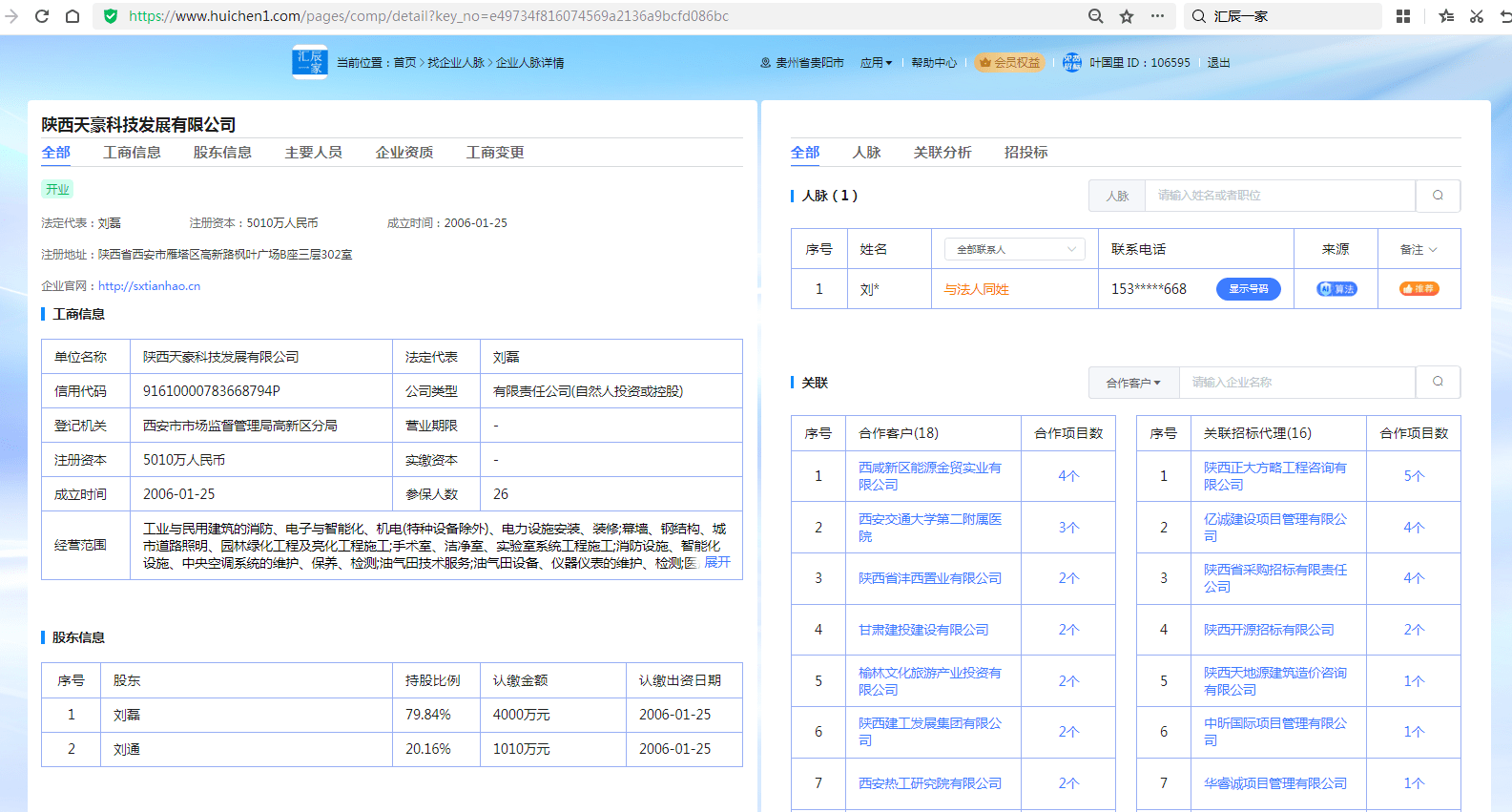Viewport: 1512px width, 812px height.
Task: Open the browser apps grid icon
Action: coord(1403,16)
